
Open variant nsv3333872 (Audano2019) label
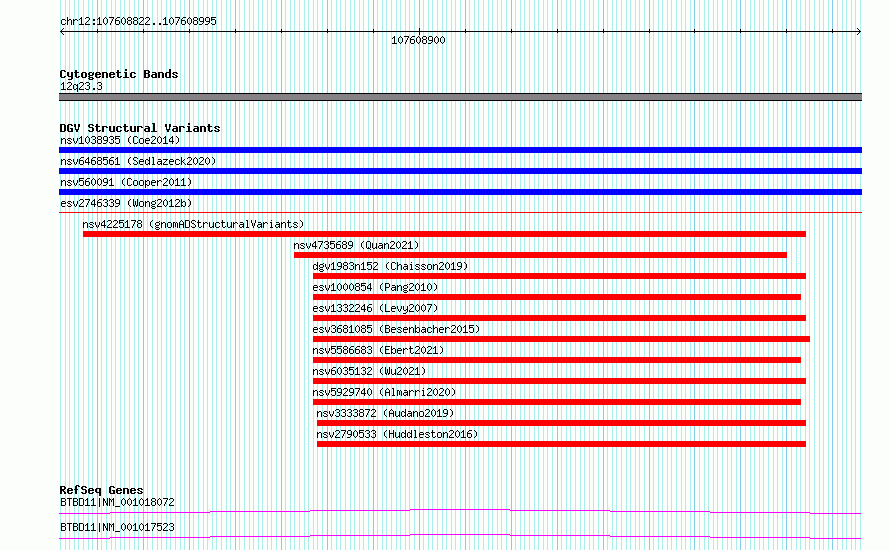point(385,413)
